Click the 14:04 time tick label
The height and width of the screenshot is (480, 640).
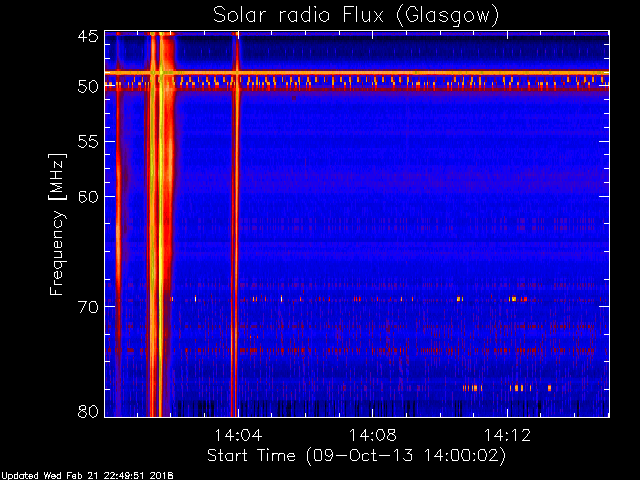coord(238,435)
